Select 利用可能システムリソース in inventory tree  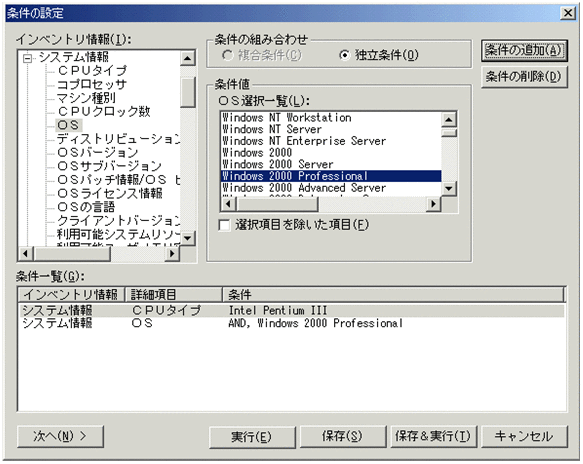[118, 234]
